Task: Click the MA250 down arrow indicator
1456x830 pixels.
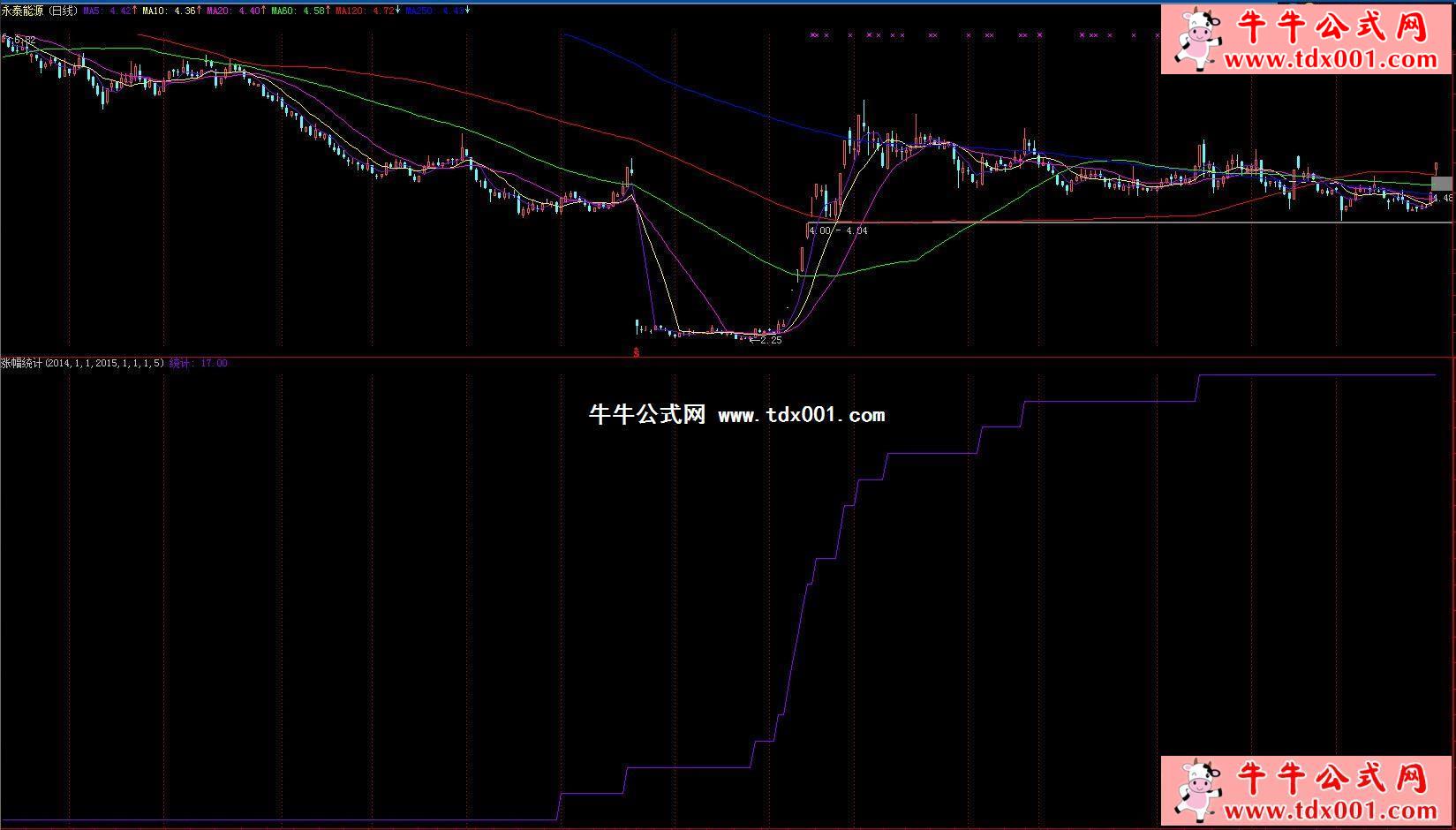Action: [467, 11]
